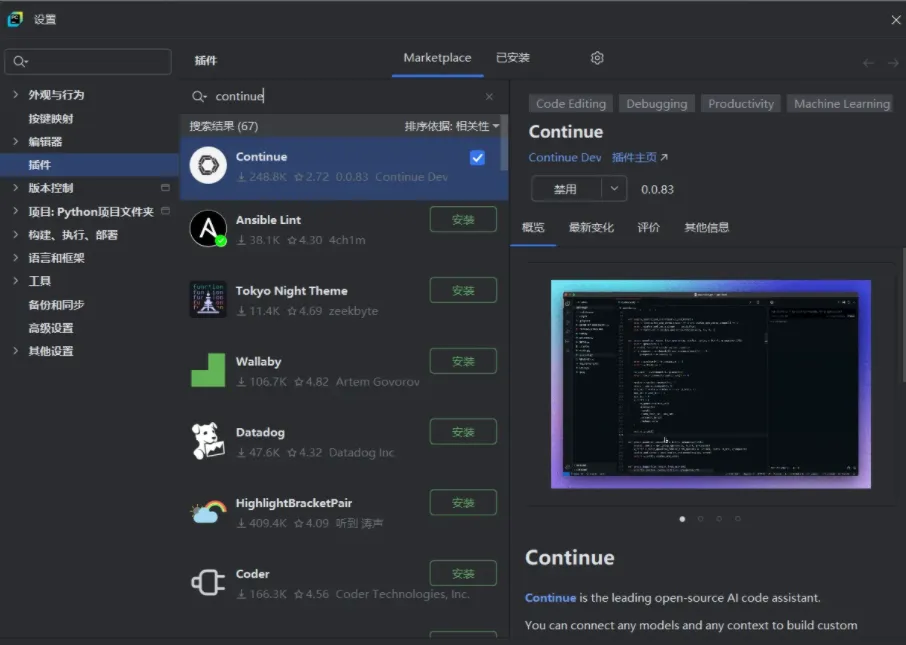906x645 pixels.
Task: Install the Tokyo Night Theme plugin
Action: 463,290
